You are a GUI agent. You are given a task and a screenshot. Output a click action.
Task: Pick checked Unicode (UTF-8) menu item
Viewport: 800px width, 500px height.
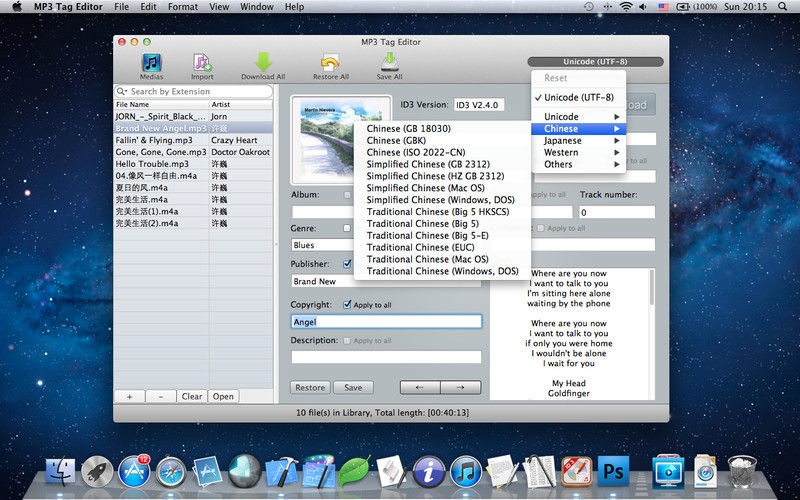579,97
